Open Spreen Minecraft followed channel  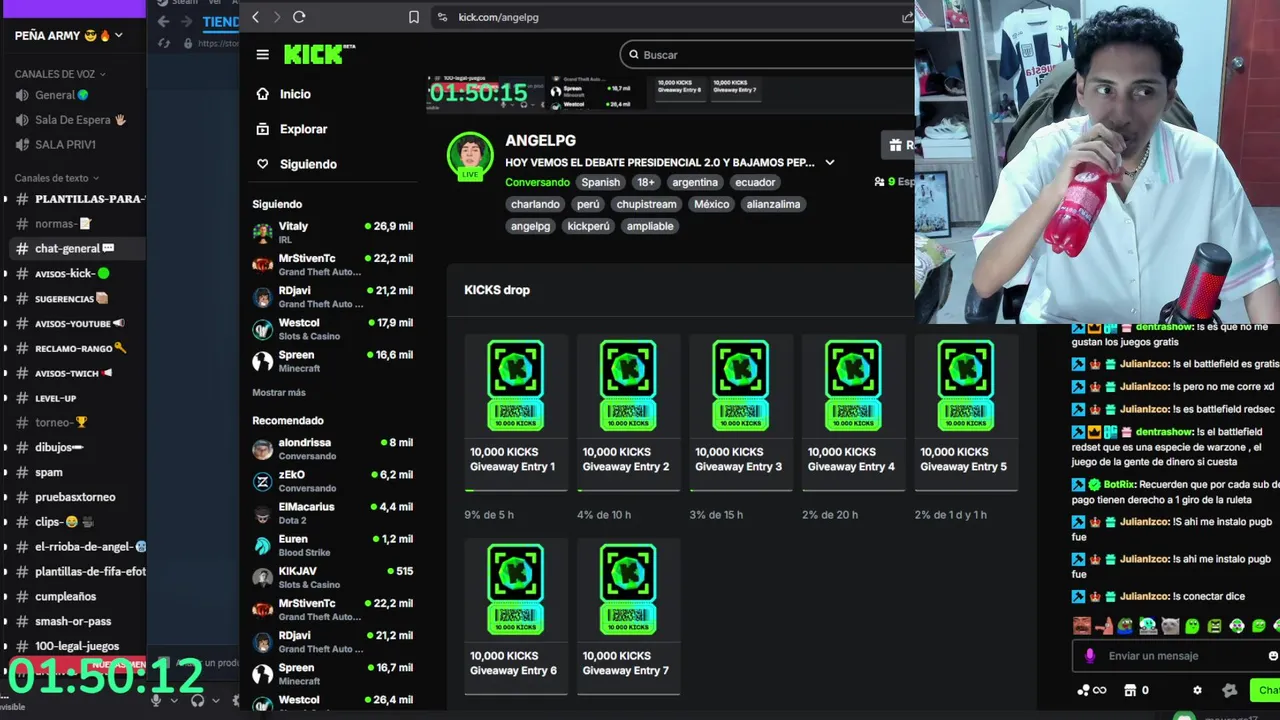tap(333, 361)
